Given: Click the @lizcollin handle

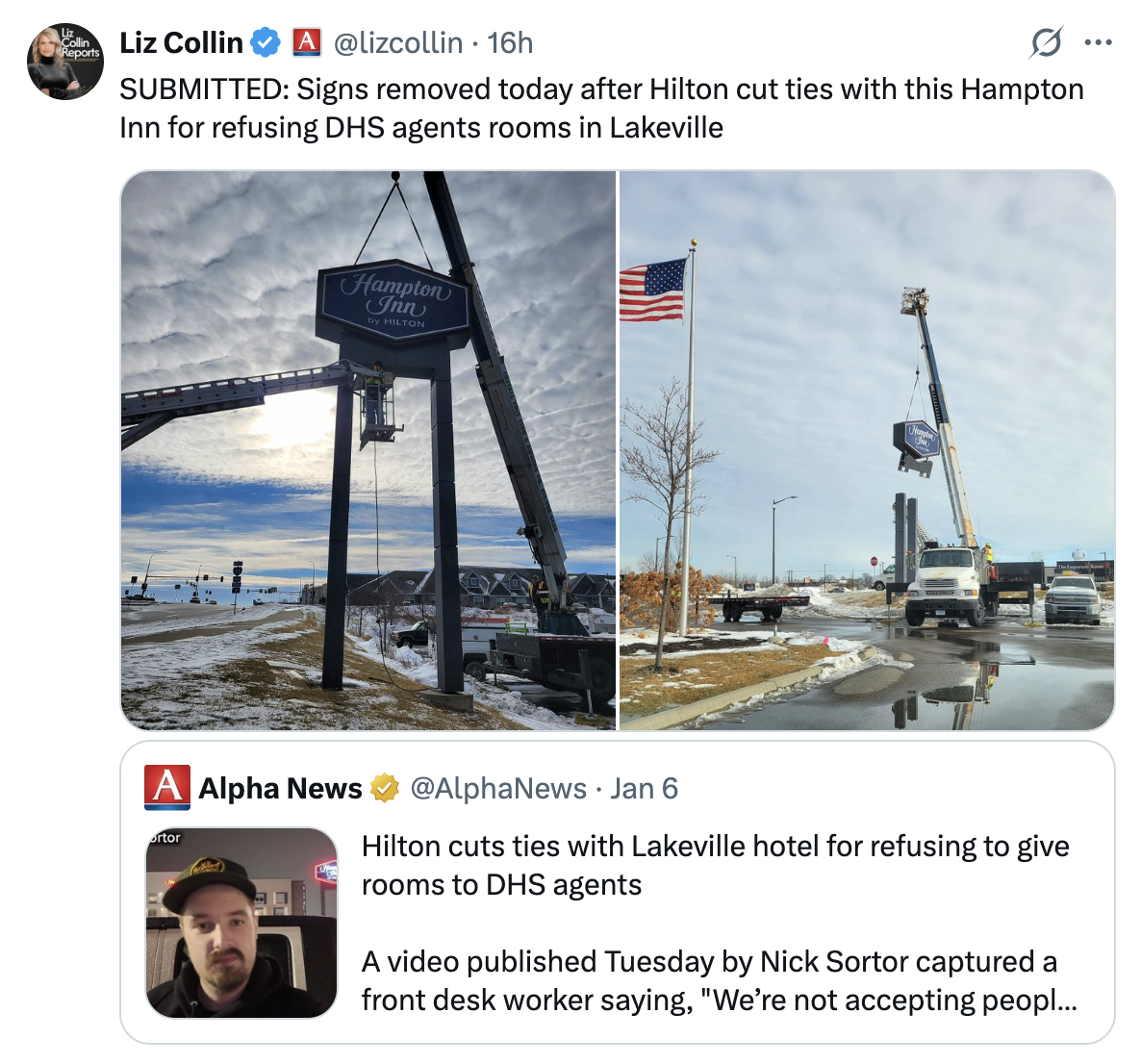Looking at the screenshot, I should coord(397,42).
